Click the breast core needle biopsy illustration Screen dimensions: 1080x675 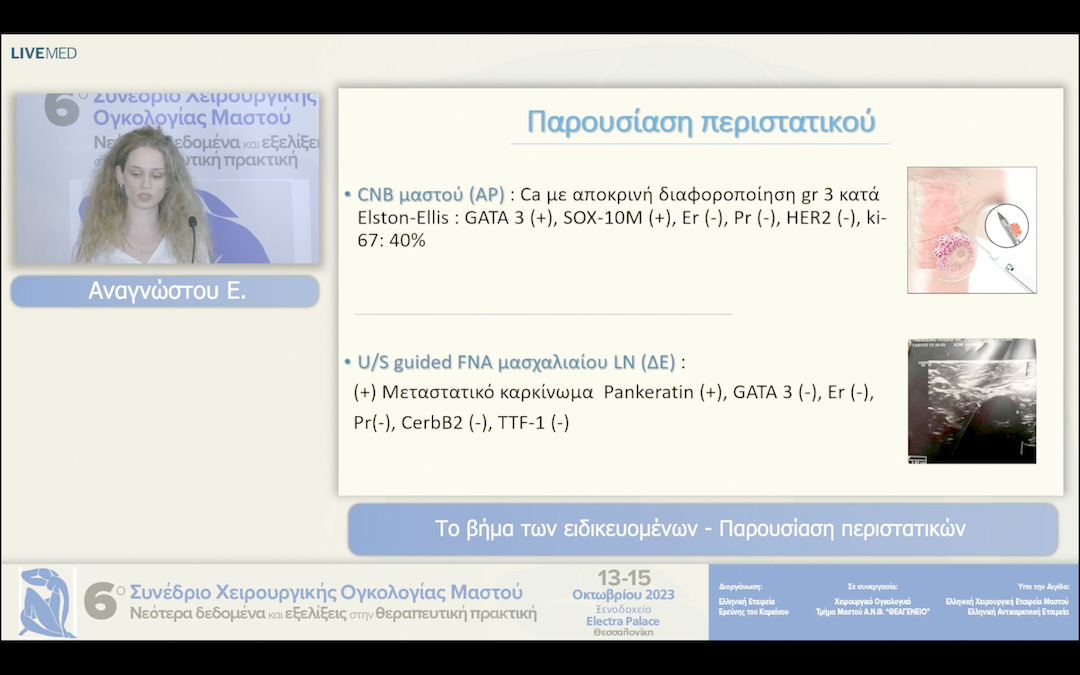tap(971, 230)
